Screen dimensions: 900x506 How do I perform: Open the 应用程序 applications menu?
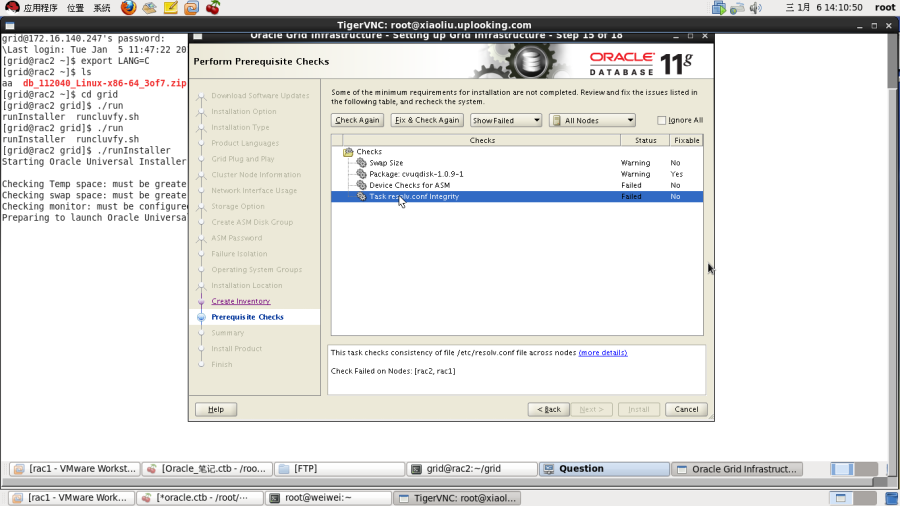click(40, 8)
